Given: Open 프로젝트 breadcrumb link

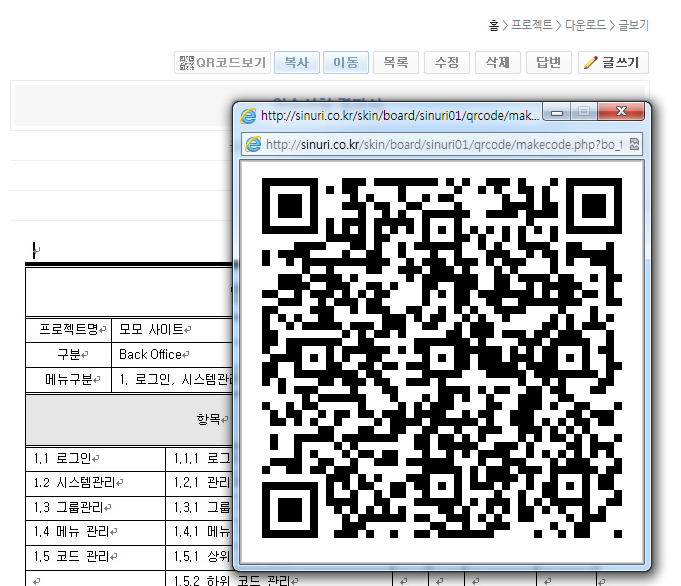Looking at the screenshot, I should coord(531,25).
